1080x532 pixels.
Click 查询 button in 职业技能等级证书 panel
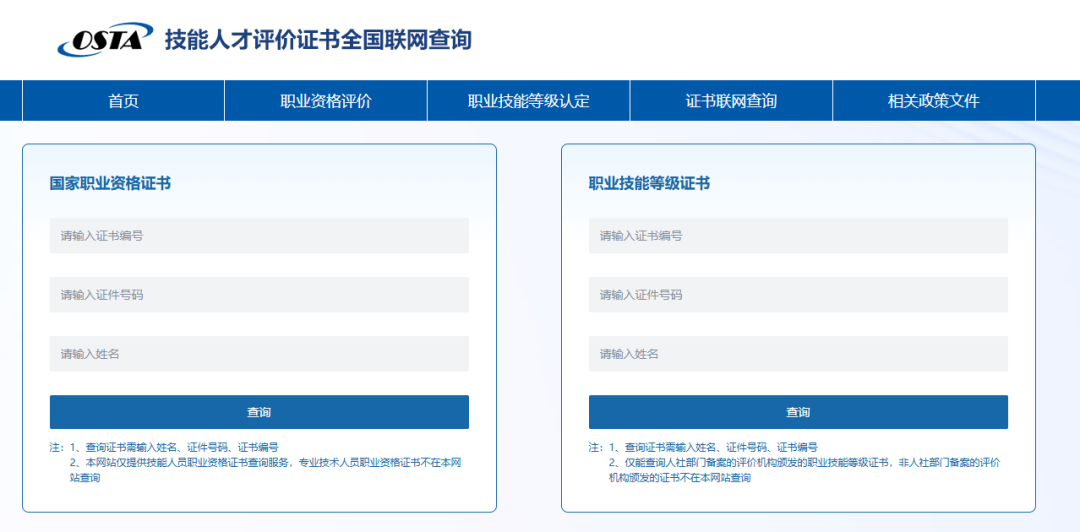(x=798, y=412)
